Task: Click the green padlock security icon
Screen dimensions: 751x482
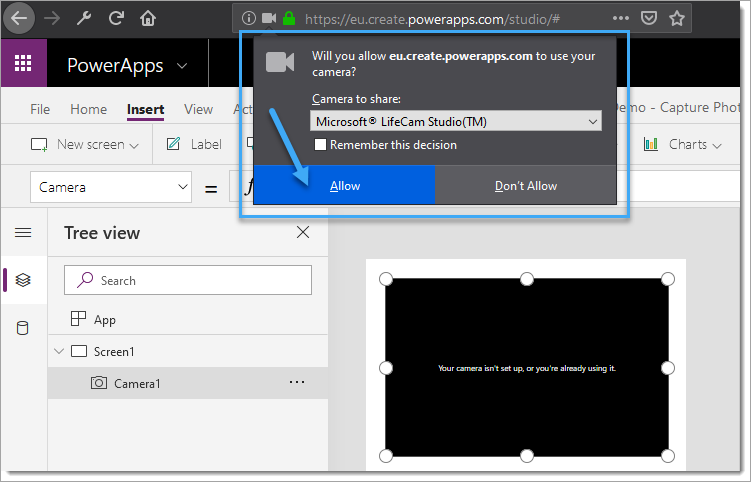Action: (289, 19)
